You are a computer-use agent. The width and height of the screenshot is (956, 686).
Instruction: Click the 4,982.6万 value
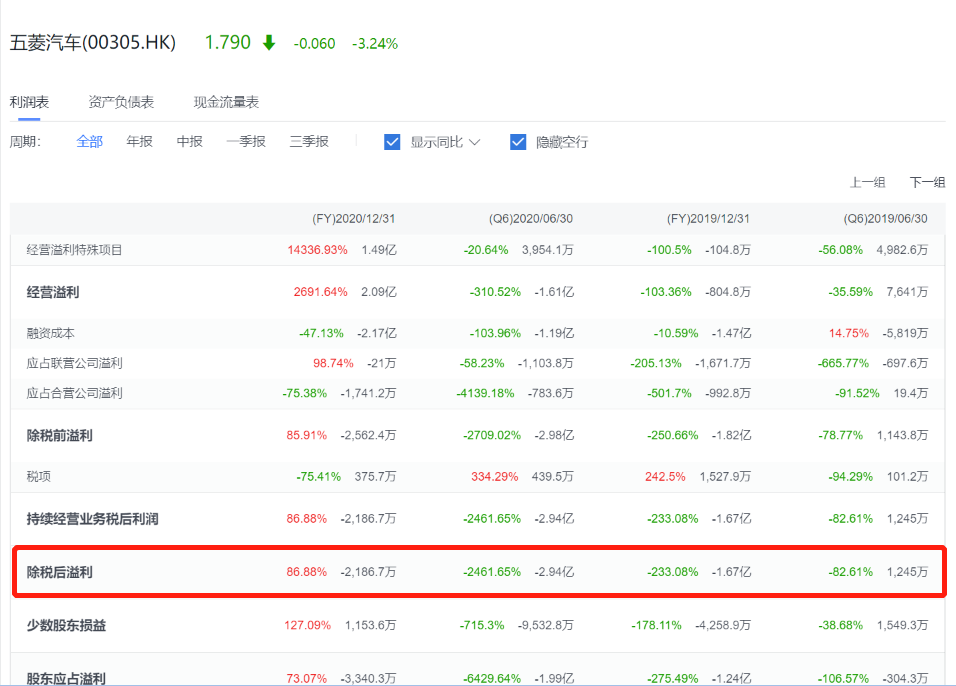point(902,250)
